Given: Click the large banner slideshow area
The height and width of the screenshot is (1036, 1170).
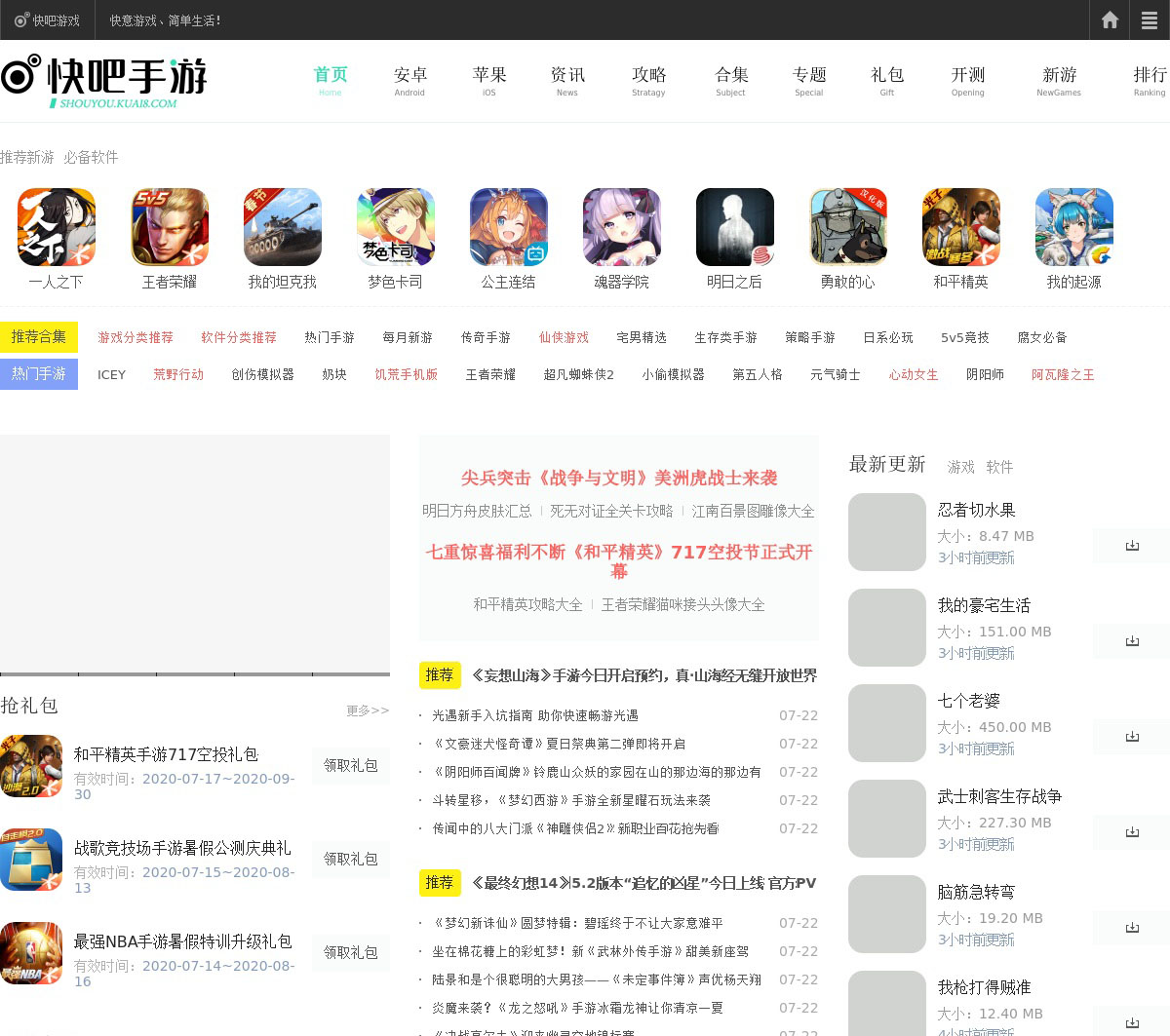Looking at the screenshot, I should pos(195,553).
